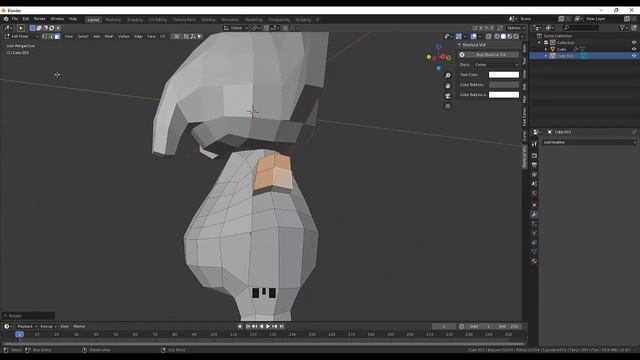Screen dimensions: 640x360
Task: Click the Stop Shortcut VUr button
Action: (489, 54)
